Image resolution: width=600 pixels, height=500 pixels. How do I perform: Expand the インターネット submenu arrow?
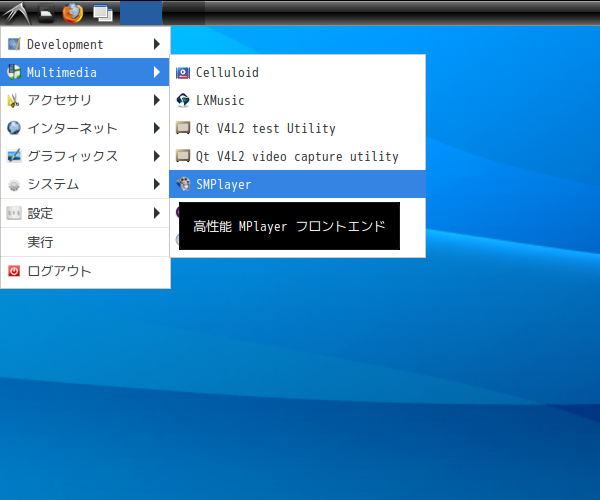click(157, 128)
